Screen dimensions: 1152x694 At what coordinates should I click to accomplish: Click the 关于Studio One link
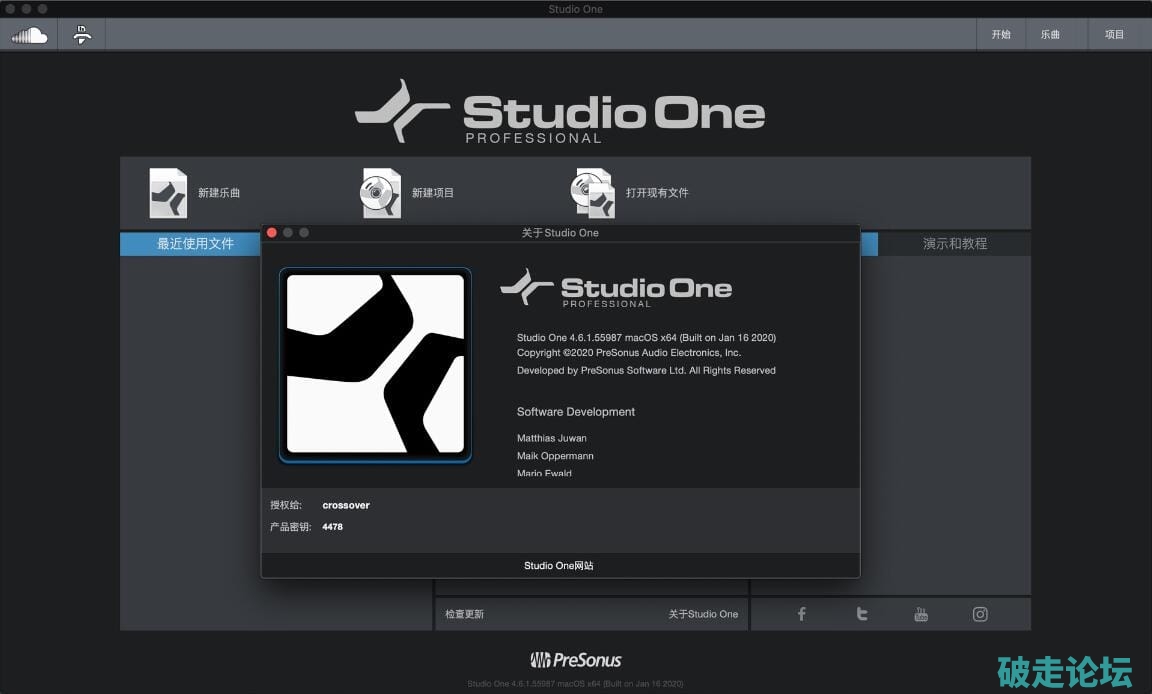point(703,614)
